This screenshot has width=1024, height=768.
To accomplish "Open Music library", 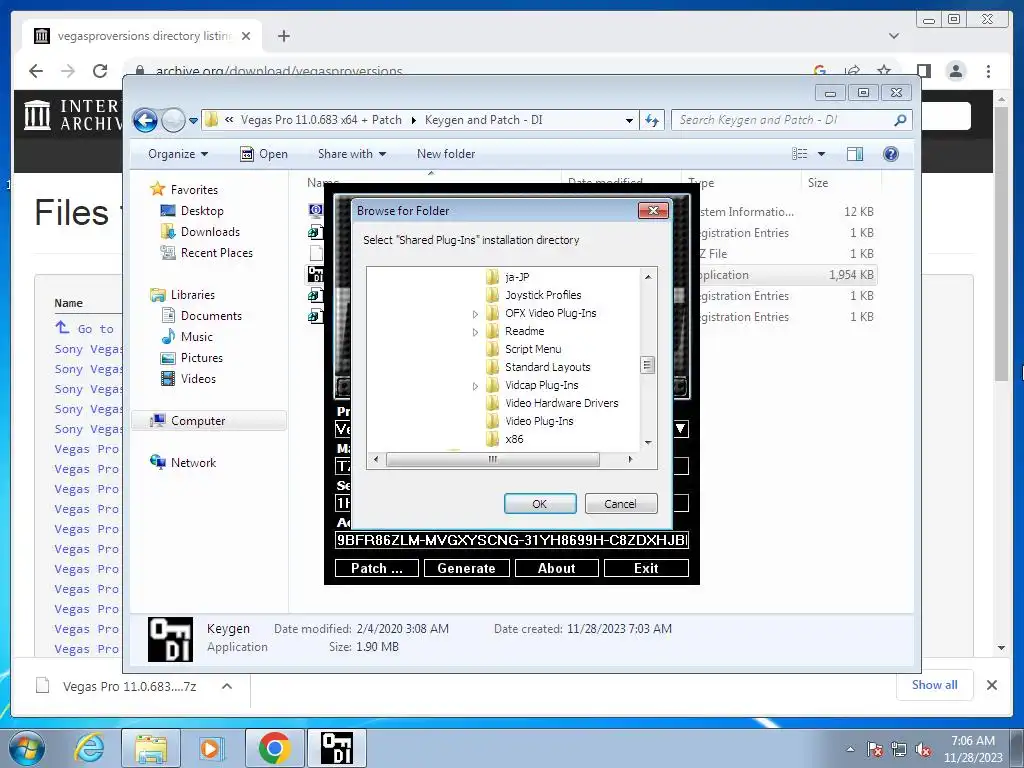I will click(x=187, y=337).
